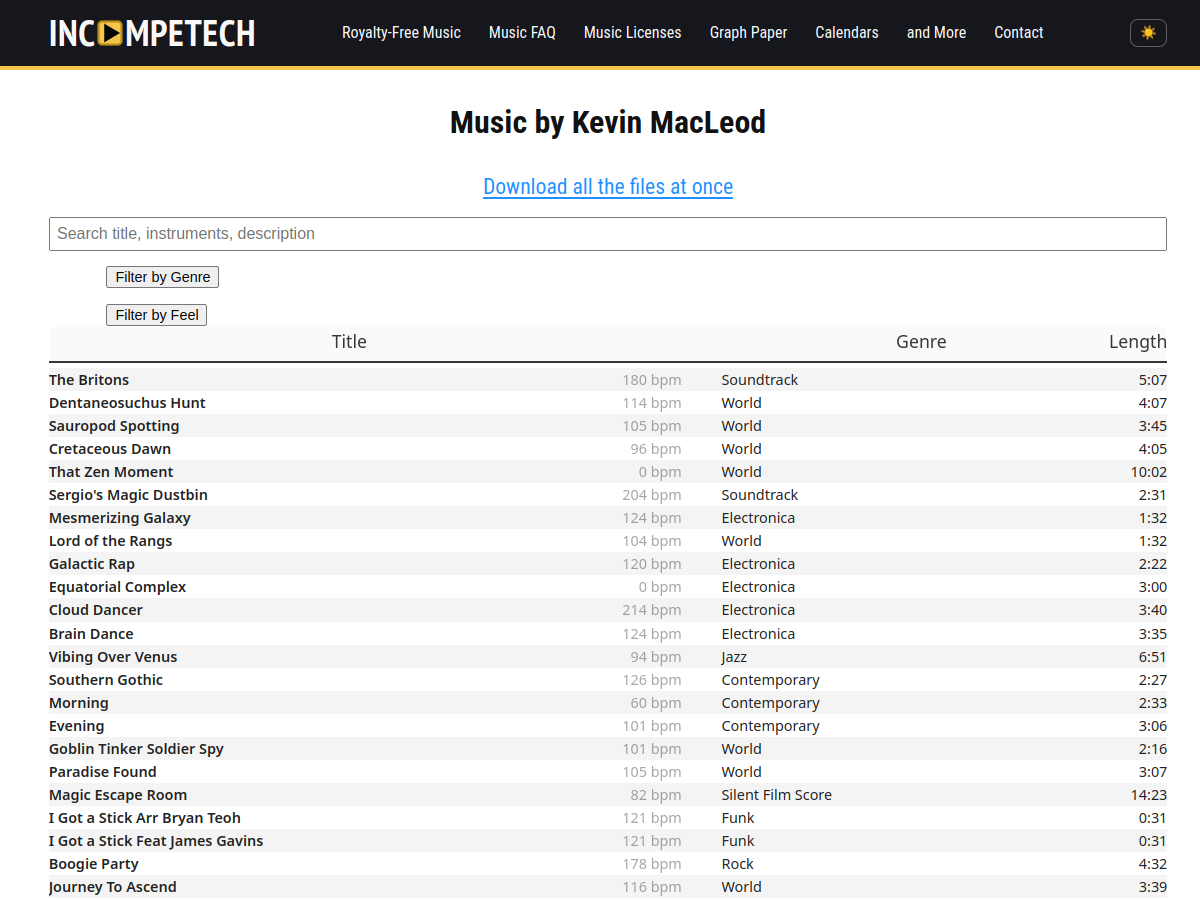Expand the 'and More' menu
Screen dimensions: 1200x900
[x=936, y=33]
